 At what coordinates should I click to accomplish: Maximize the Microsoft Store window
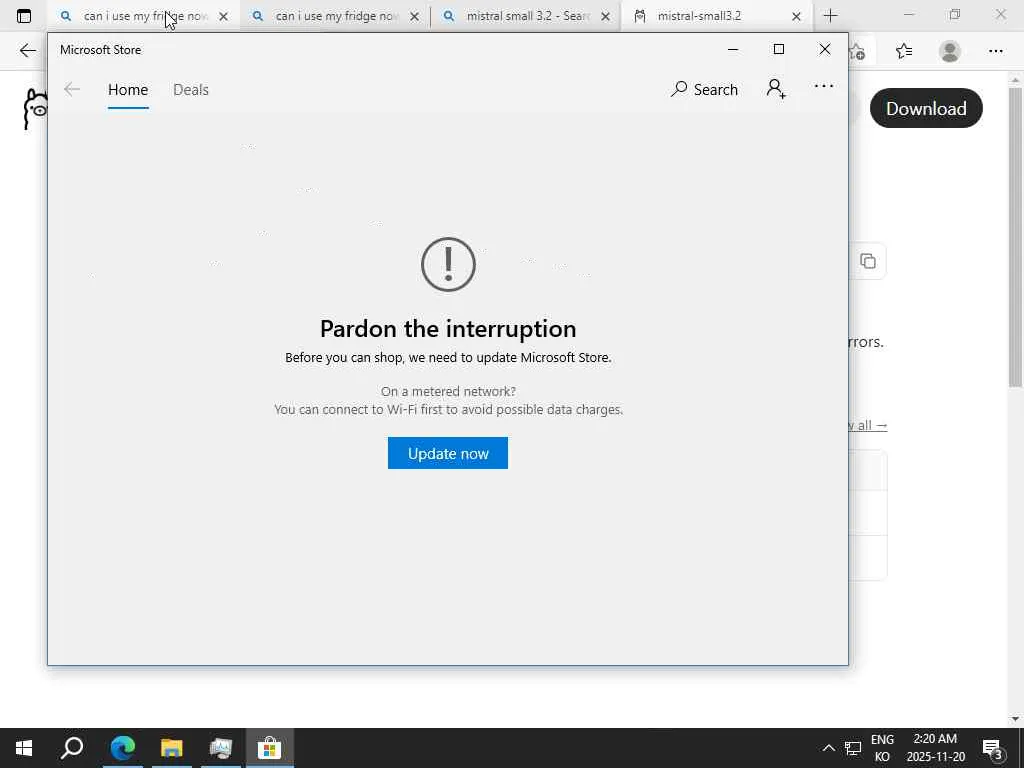point(778,50)
